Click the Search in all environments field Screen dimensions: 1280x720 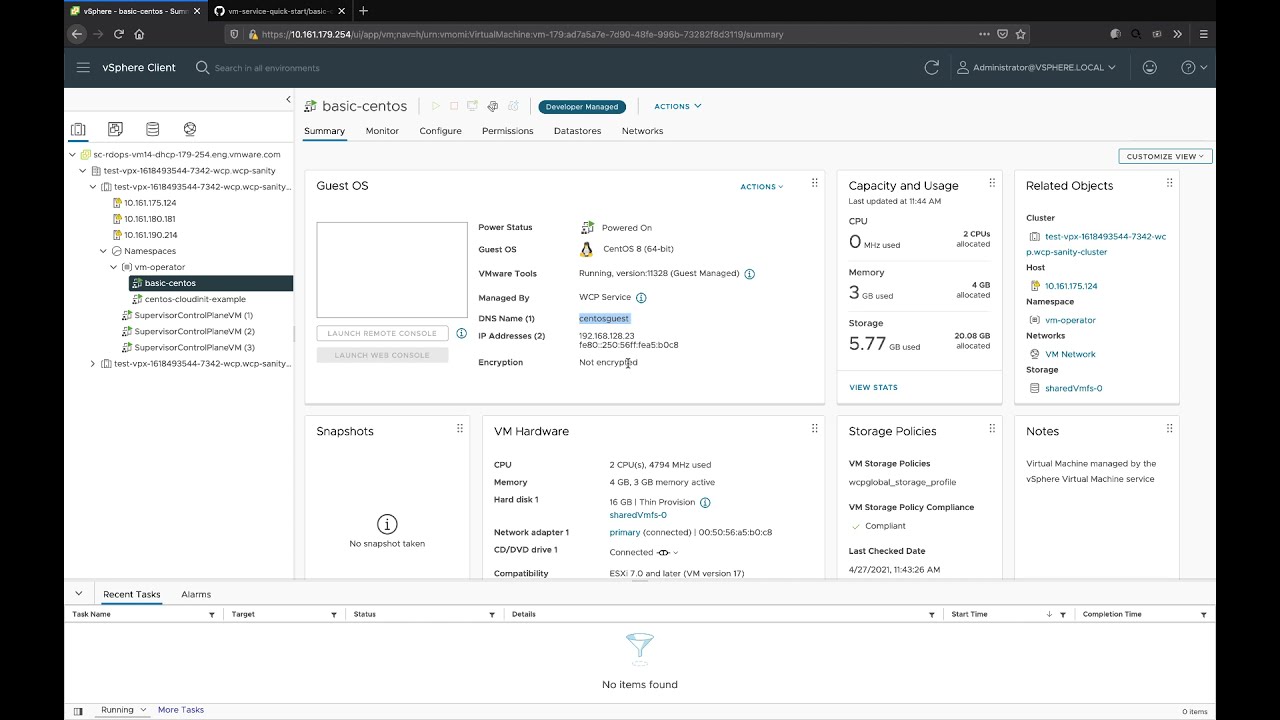267,68
